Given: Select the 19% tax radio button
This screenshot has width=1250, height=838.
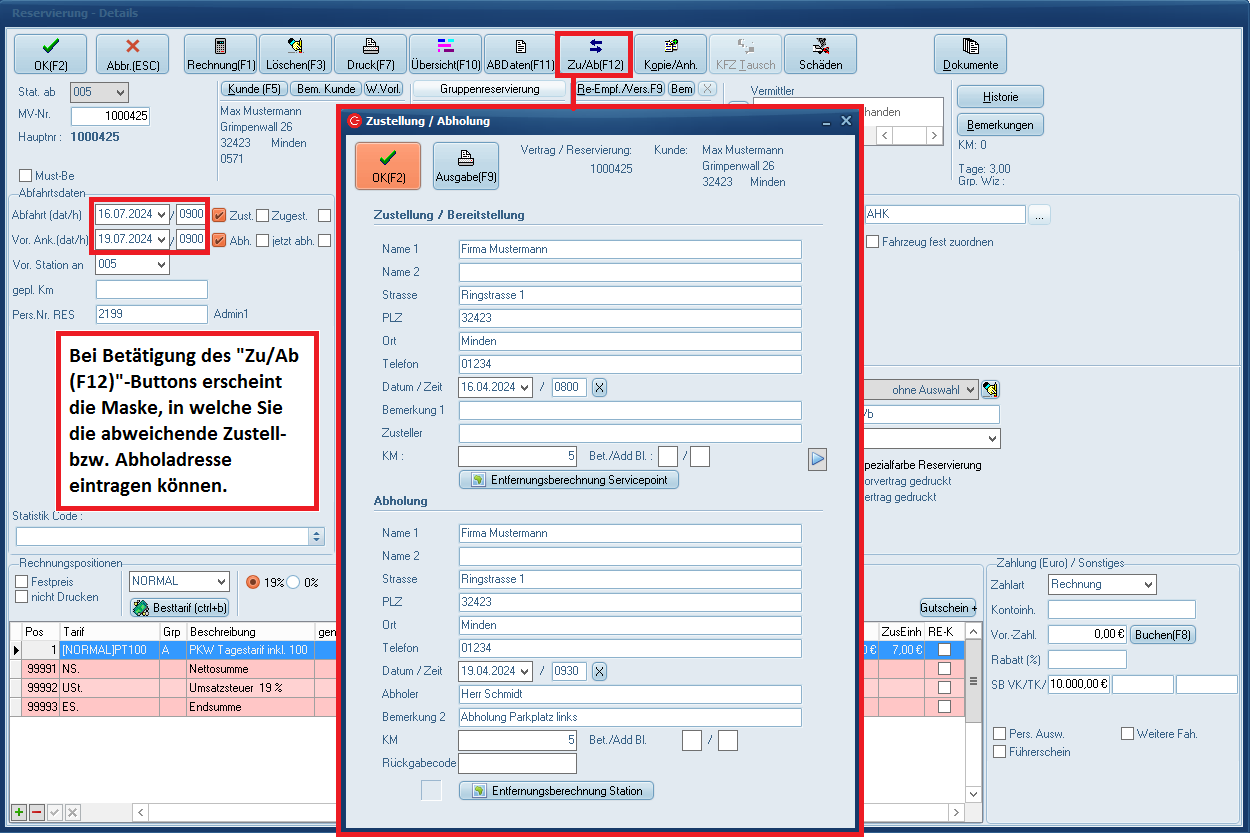Looking at the screenshot, I should tap(253, 582).
